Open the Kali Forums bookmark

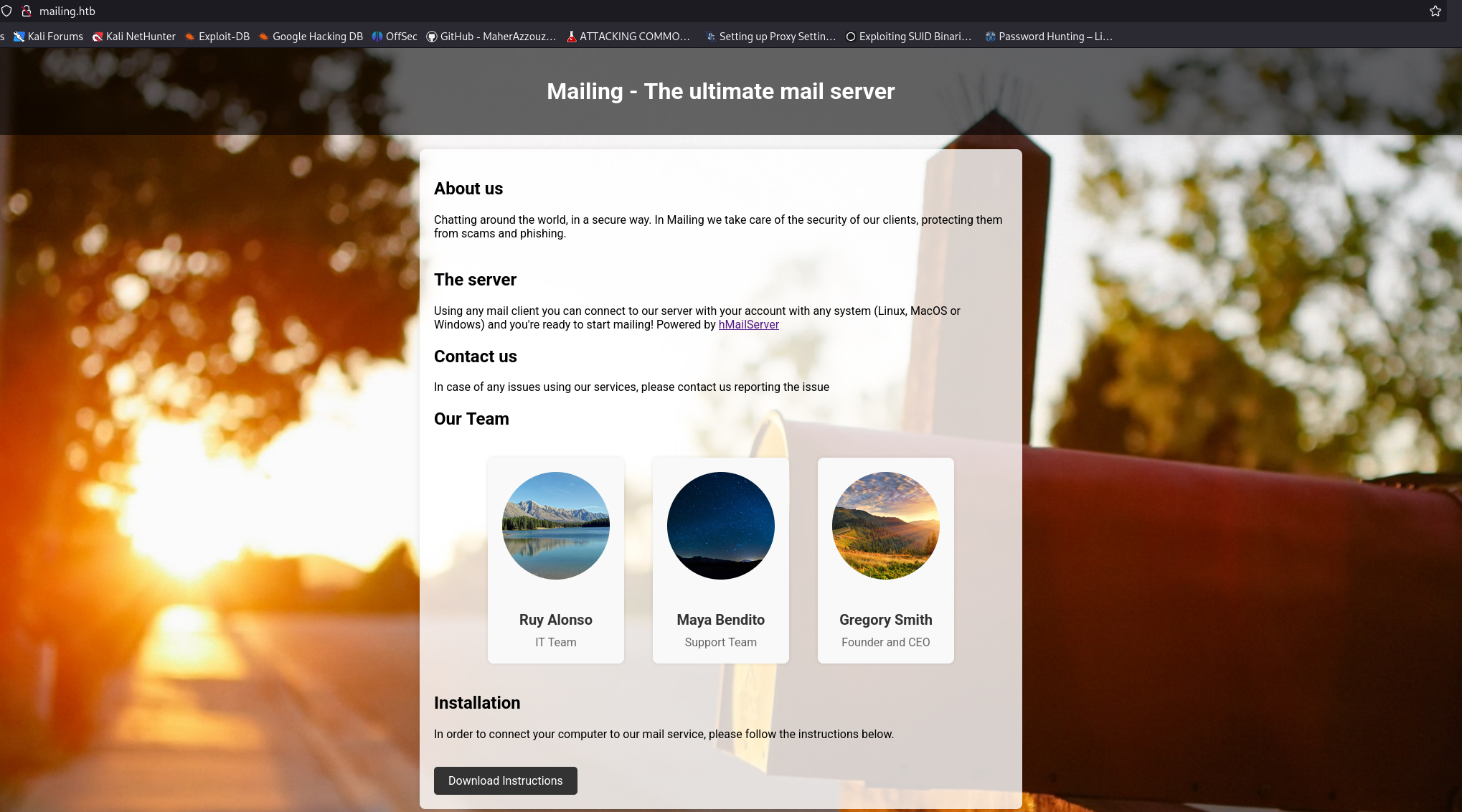click(49, 37)
